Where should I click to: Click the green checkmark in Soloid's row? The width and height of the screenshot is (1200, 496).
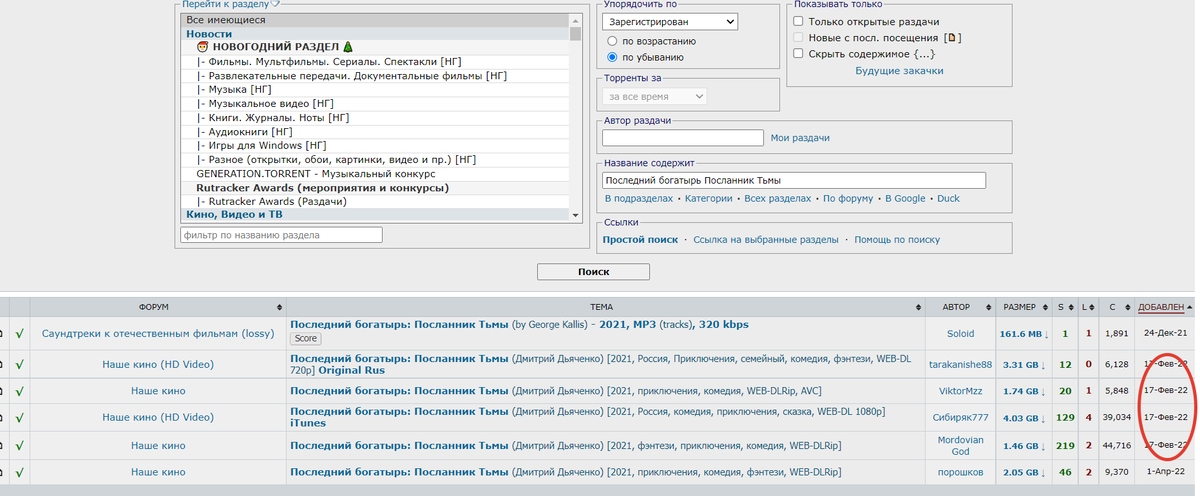coord(19,333)
